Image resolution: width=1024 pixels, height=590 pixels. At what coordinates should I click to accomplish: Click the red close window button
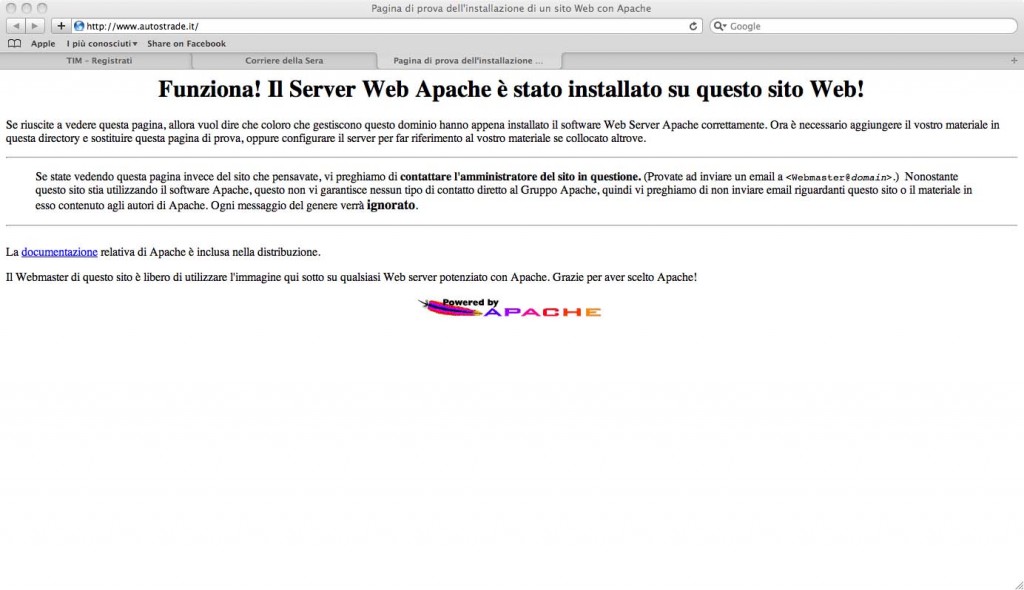11,8
